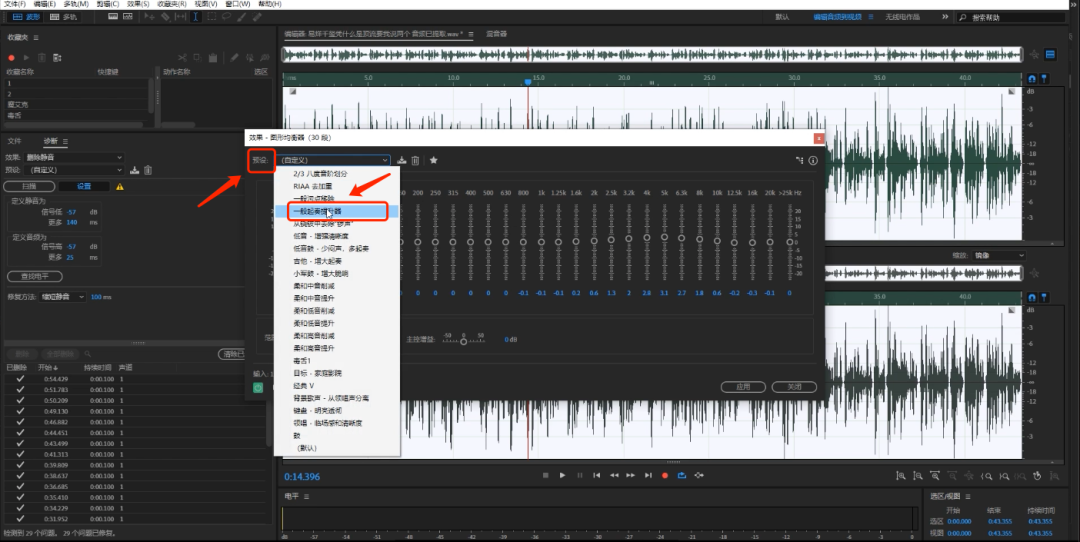The width and height of the screenshot is (1080, 542).
Task: Open the 诊断 panel menu icon
Action: 65,141
